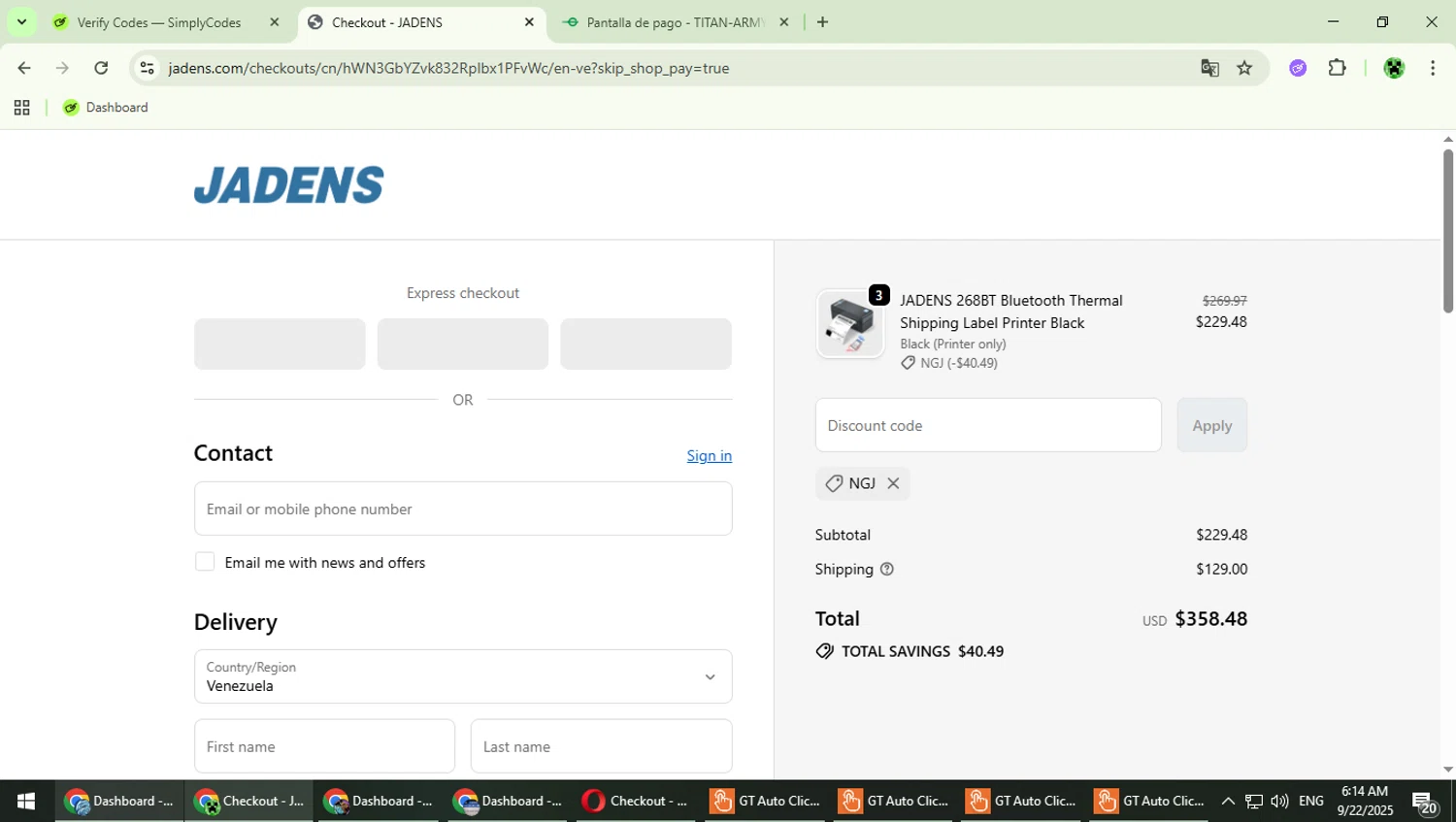Focus Email or mobile phone number field

(x=463, y=509)
